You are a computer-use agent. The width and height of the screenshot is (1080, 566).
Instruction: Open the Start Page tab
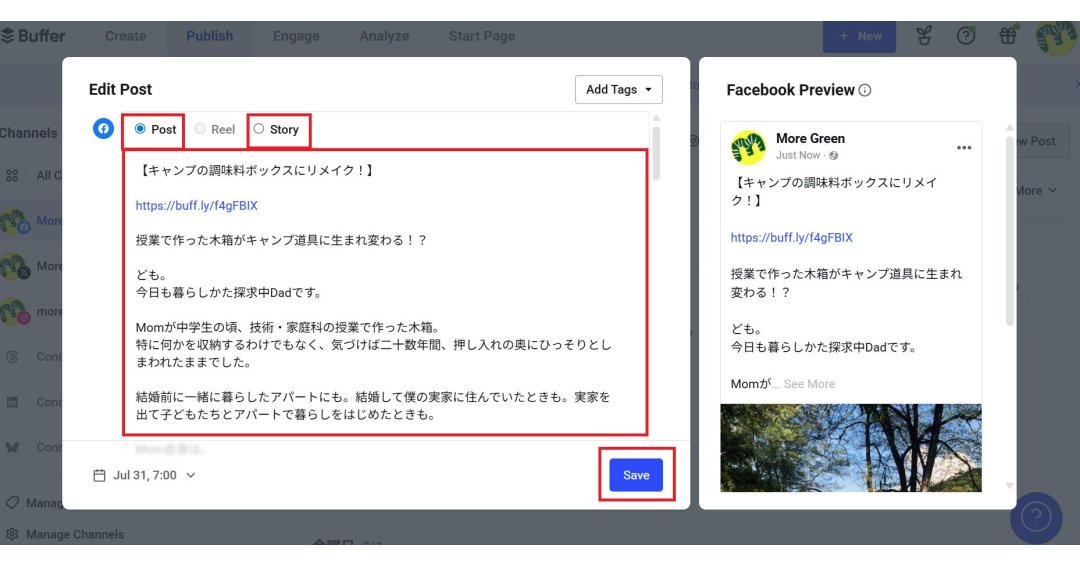pos(482,36)
